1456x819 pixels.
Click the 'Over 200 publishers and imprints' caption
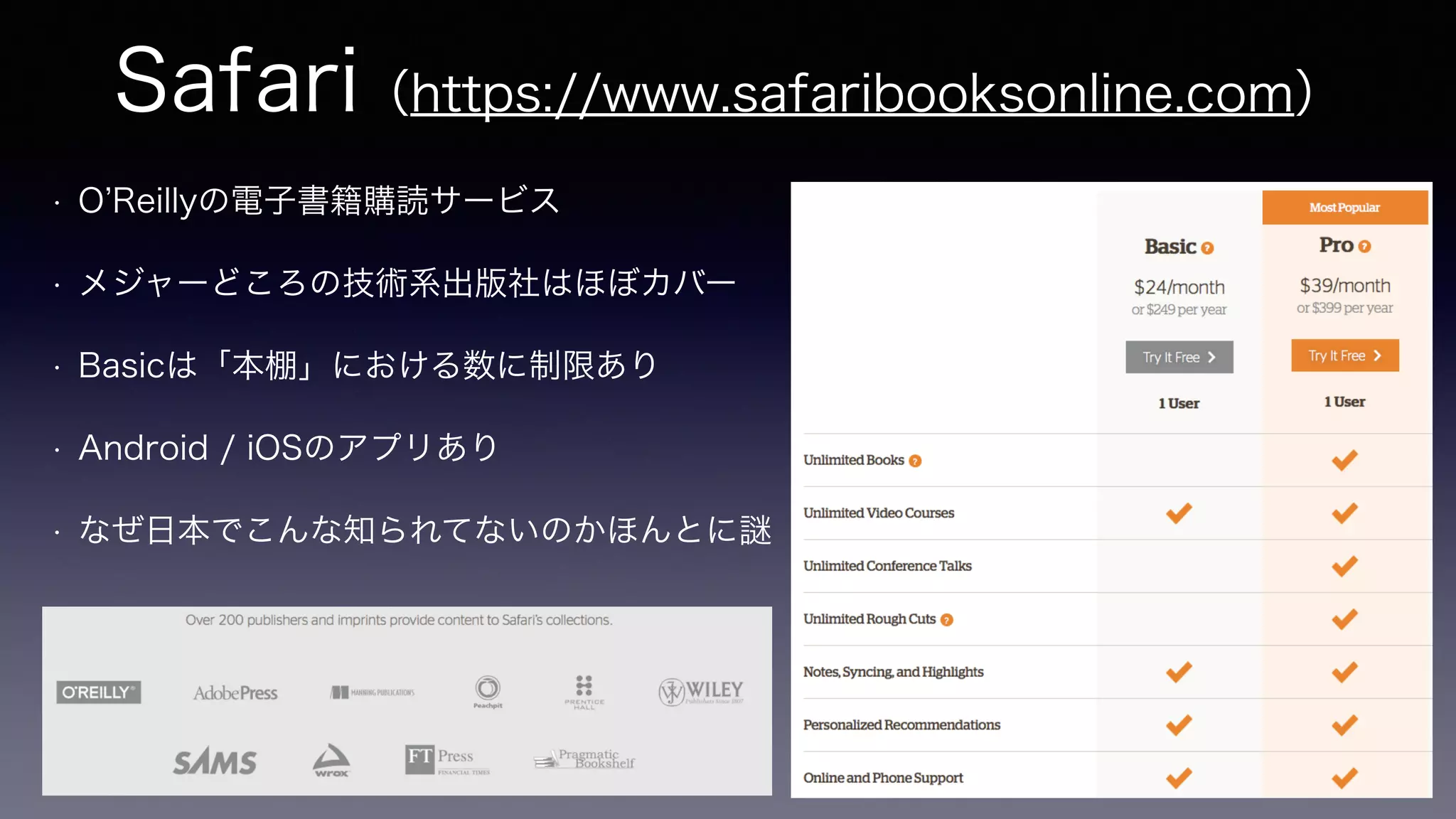[x=399, y=620]
